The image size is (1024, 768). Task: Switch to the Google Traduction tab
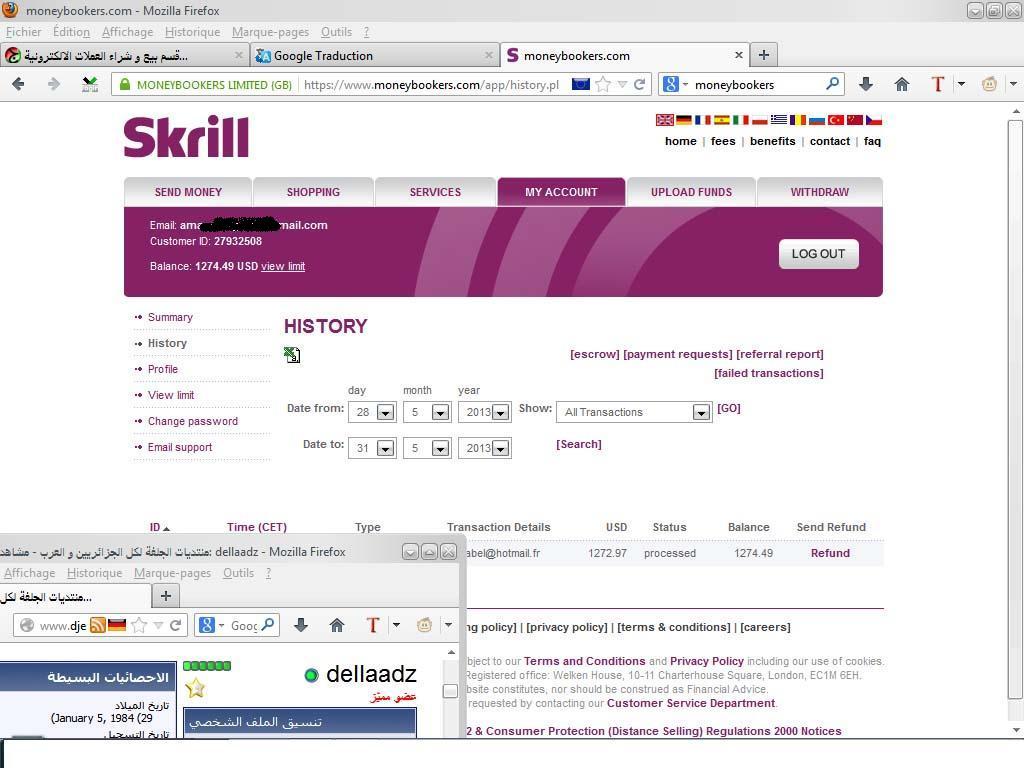pyautogui.click(x=375, y=56)
